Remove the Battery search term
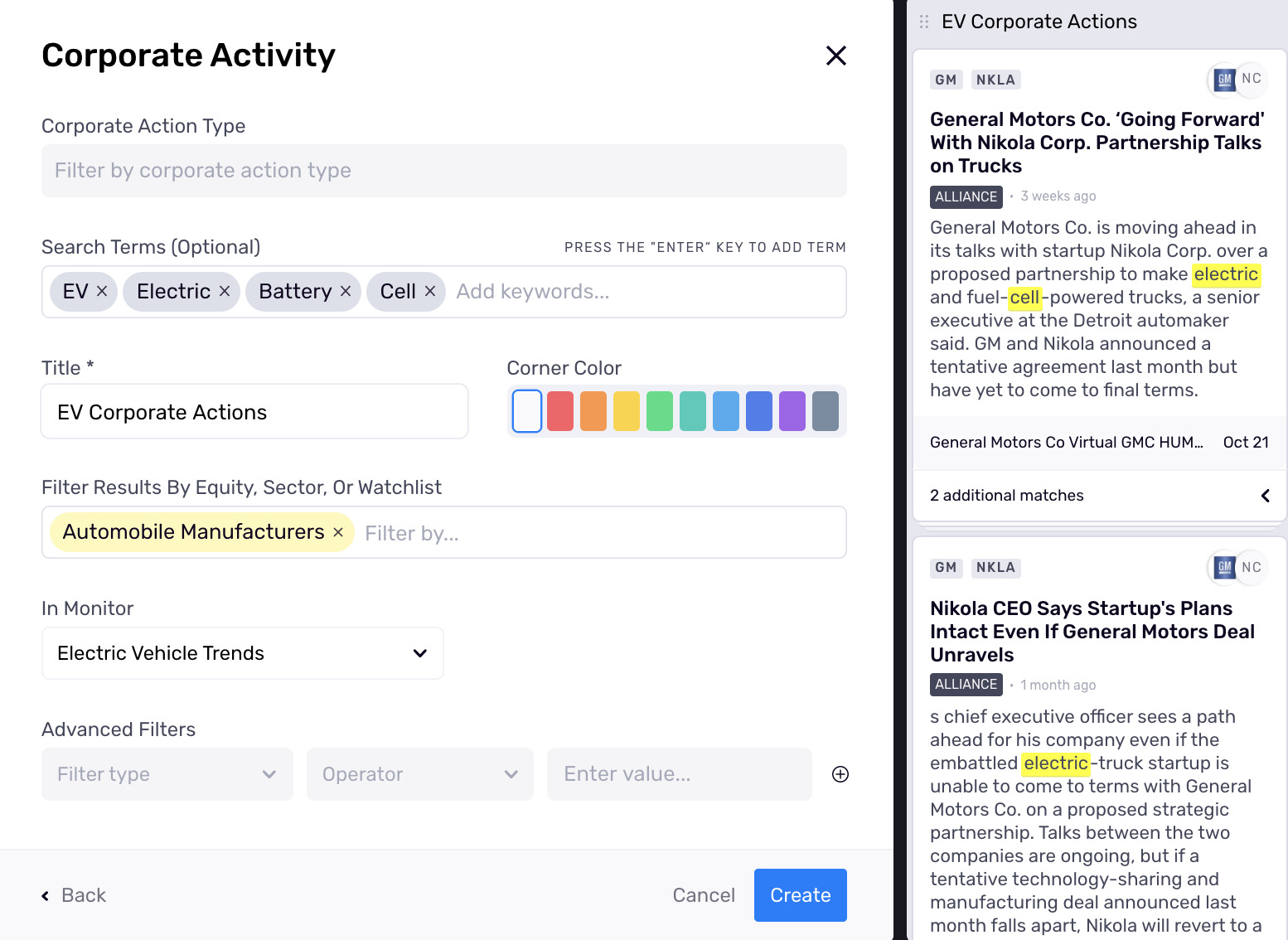Screen dimensions: 1288x940 (x=346, y=292)
